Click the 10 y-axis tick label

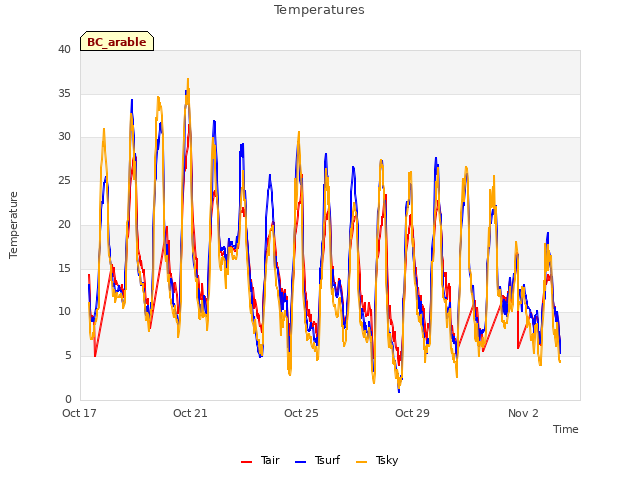click(64, 311)
